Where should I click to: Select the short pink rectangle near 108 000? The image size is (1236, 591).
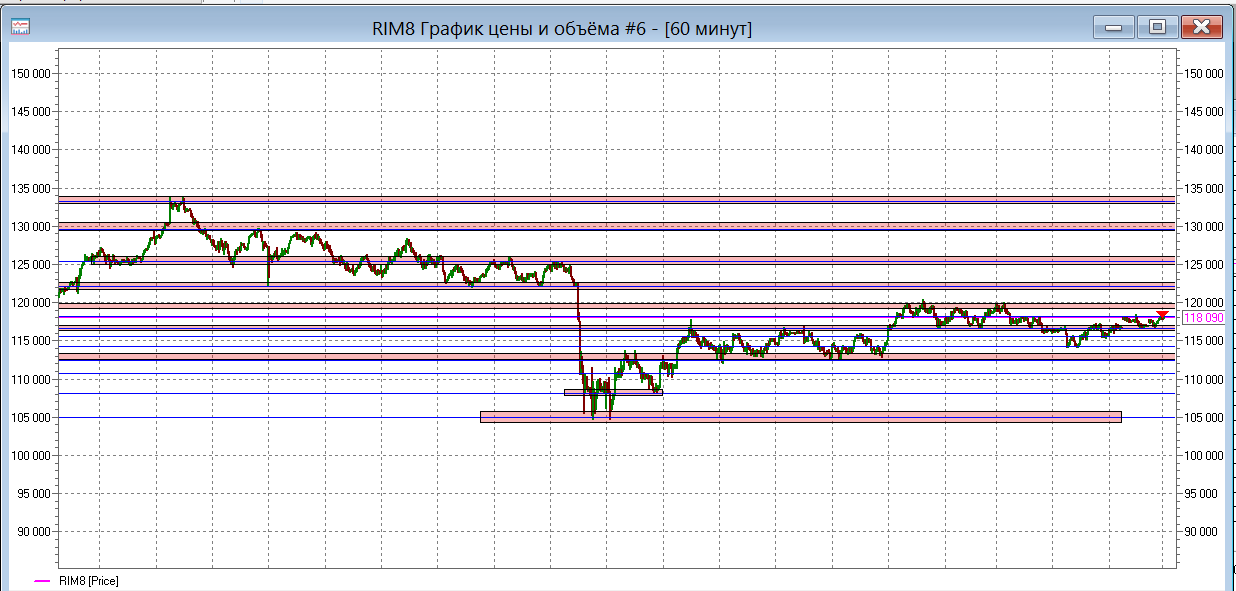(613, 392)
